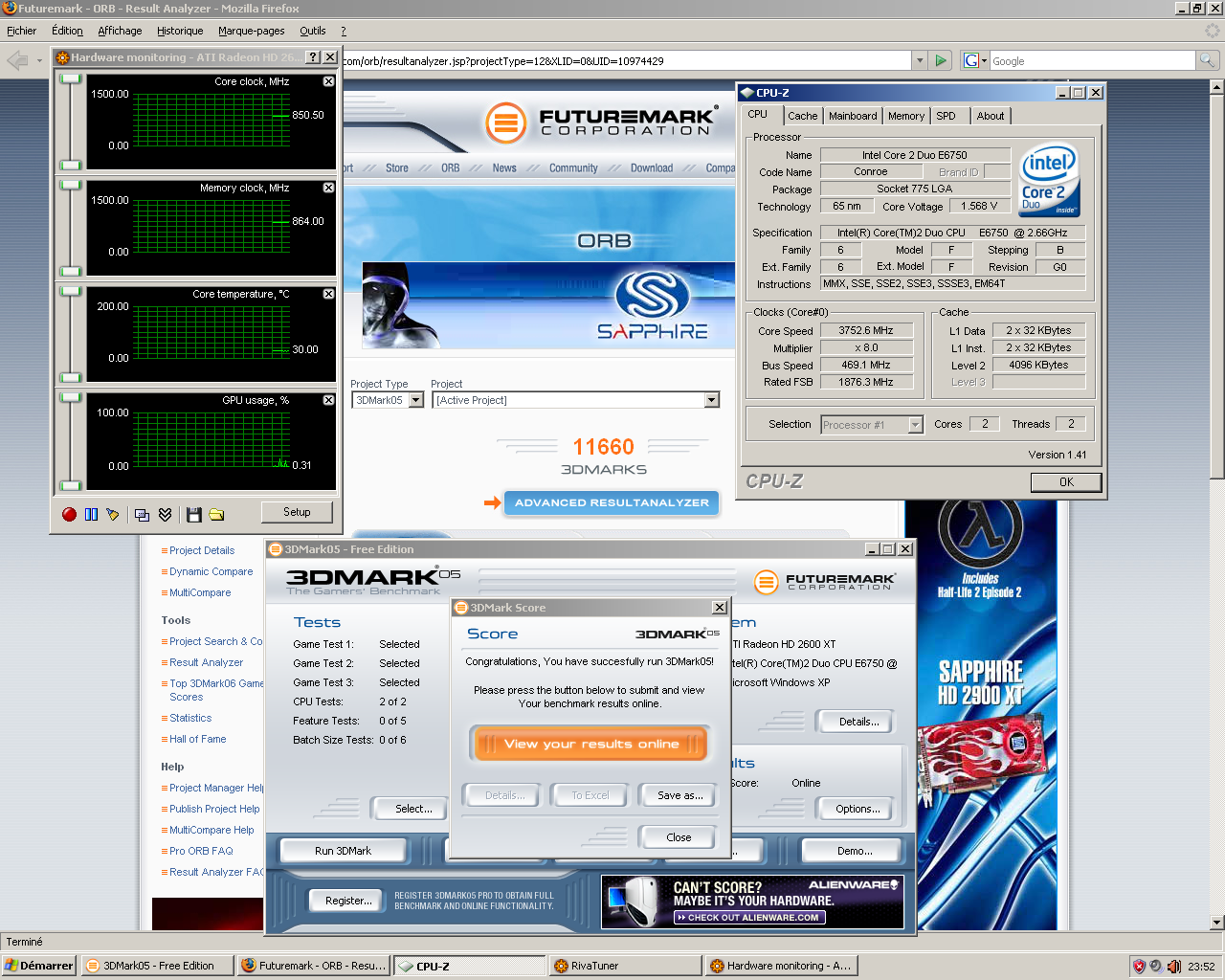Click the Alienware advertisement banner

pos(752,902)
